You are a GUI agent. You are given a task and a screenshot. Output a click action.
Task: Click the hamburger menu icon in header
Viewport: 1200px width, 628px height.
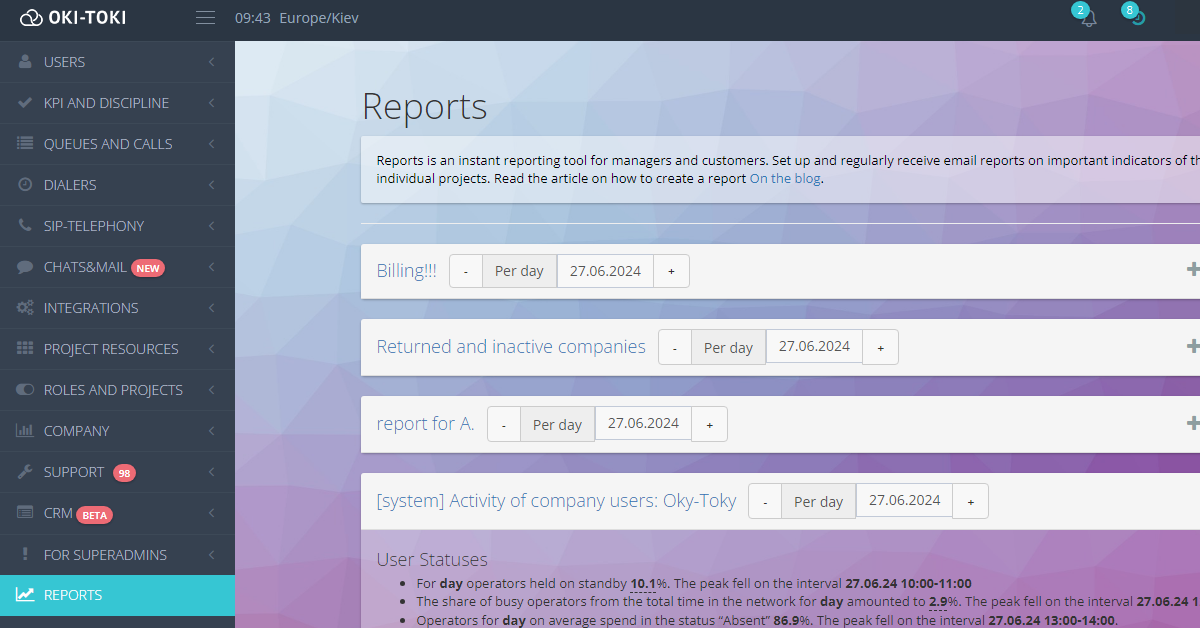click(206, 18)
